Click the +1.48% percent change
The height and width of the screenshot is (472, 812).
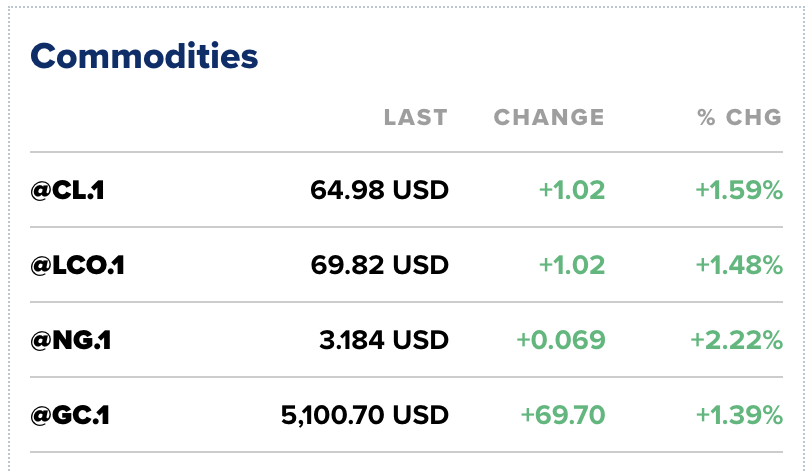click(736, 265)
